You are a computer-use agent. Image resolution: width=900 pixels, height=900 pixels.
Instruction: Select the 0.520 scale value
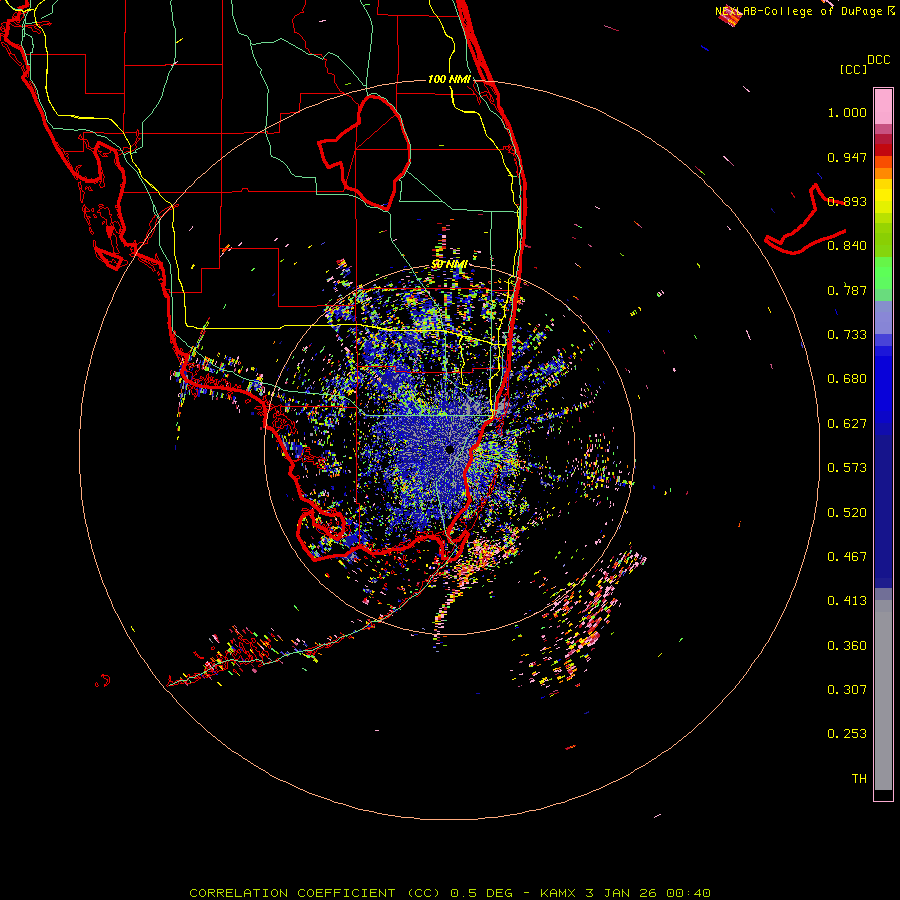pyautogui.click(x=847, y=513)
